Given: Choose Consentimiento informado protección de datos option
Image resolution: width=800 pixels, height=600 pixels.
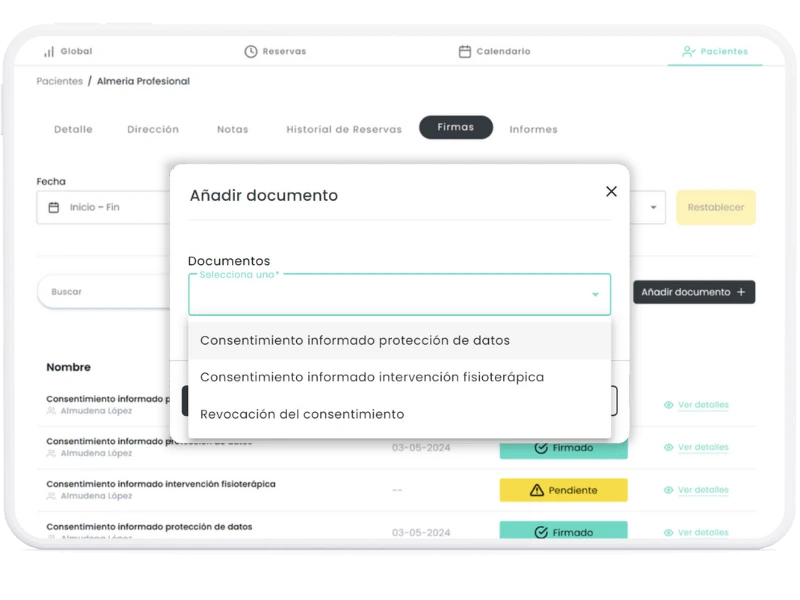Looking at the screenshot, I should tap(399, 340).
